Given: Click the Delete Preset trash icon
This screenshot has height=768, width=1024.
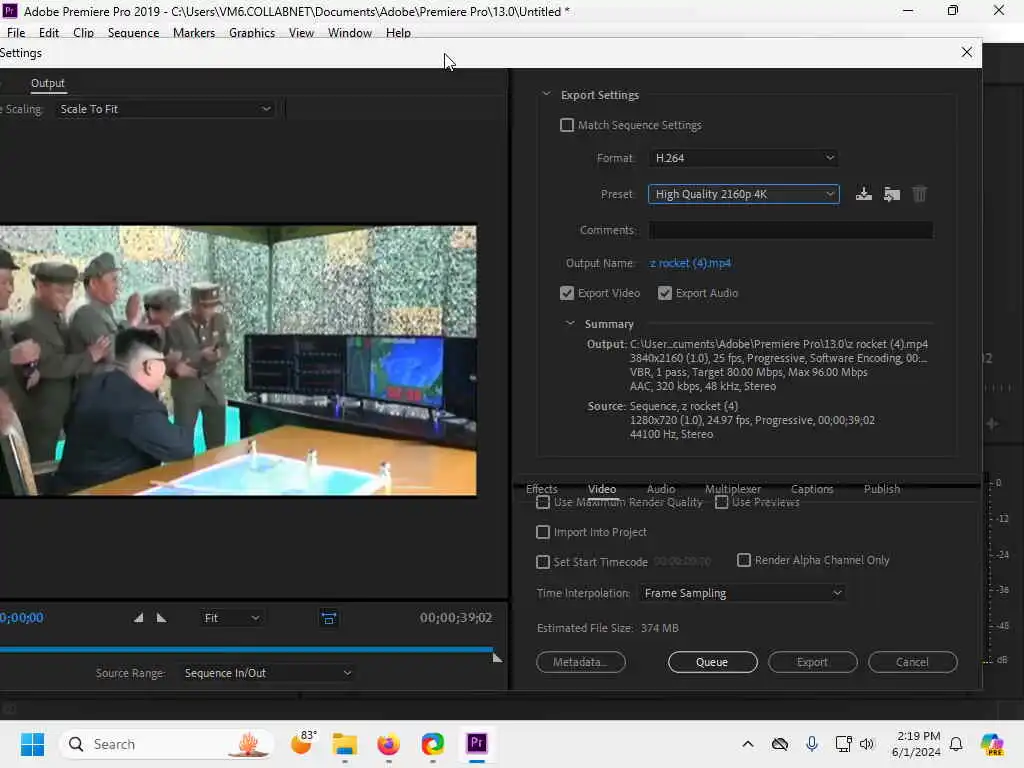Looking at the screenshot, I should 919,194.
